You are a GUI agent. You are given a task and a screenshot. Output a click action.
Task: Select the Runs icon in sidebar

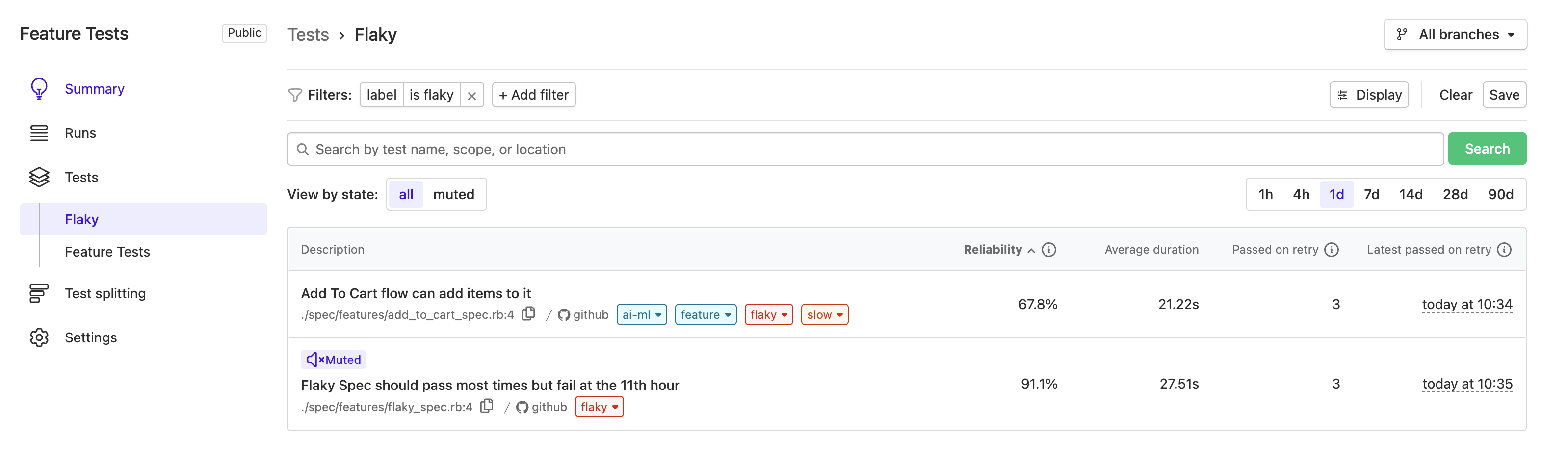coord(39,133)
